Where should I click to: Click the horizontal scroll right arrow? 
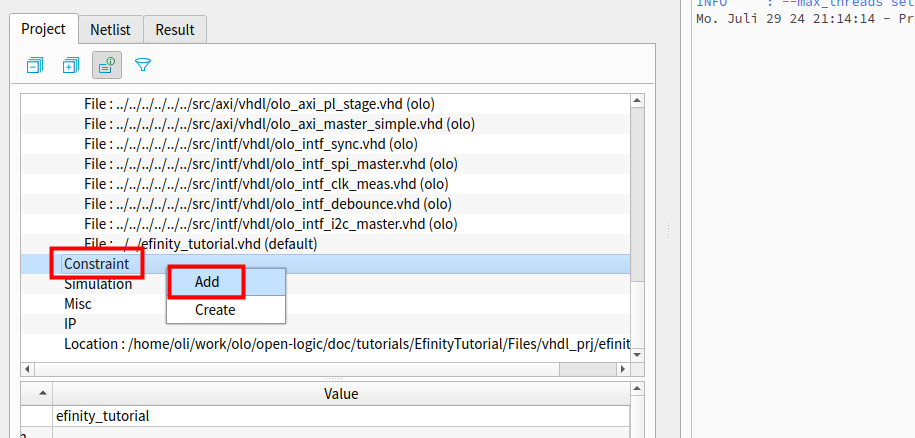[x=623, y=369]
